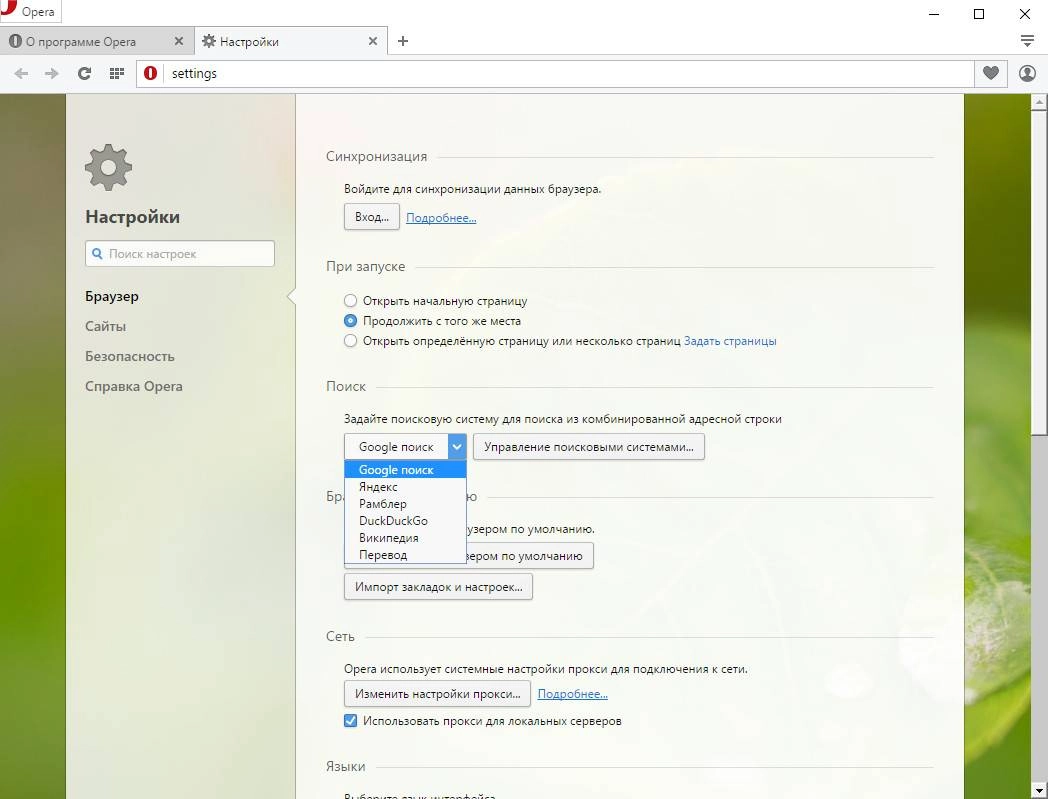This screenshot has height=799, width=1048.
Task: Open the 'Сайты' settings section
Action: tap(105, 326)
